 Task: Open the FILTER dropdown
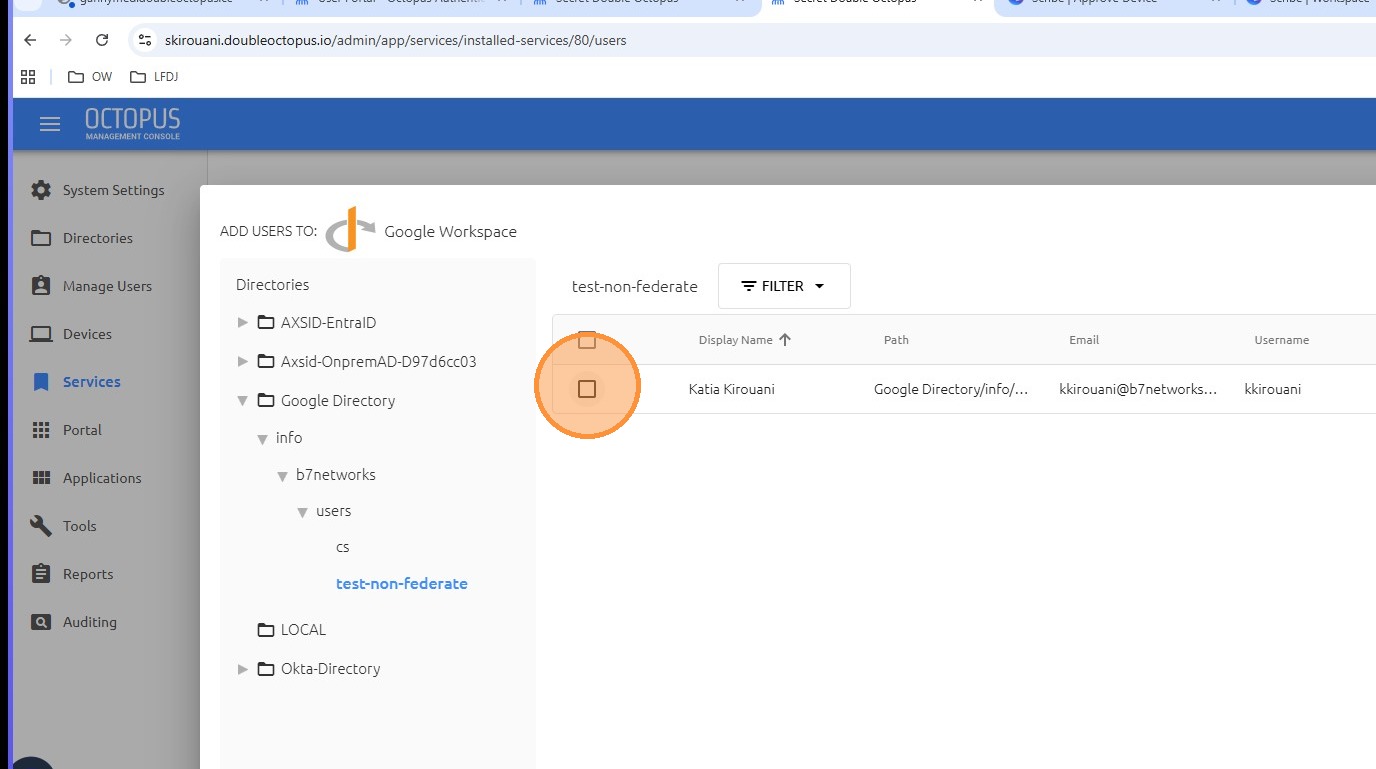[784, 286]
